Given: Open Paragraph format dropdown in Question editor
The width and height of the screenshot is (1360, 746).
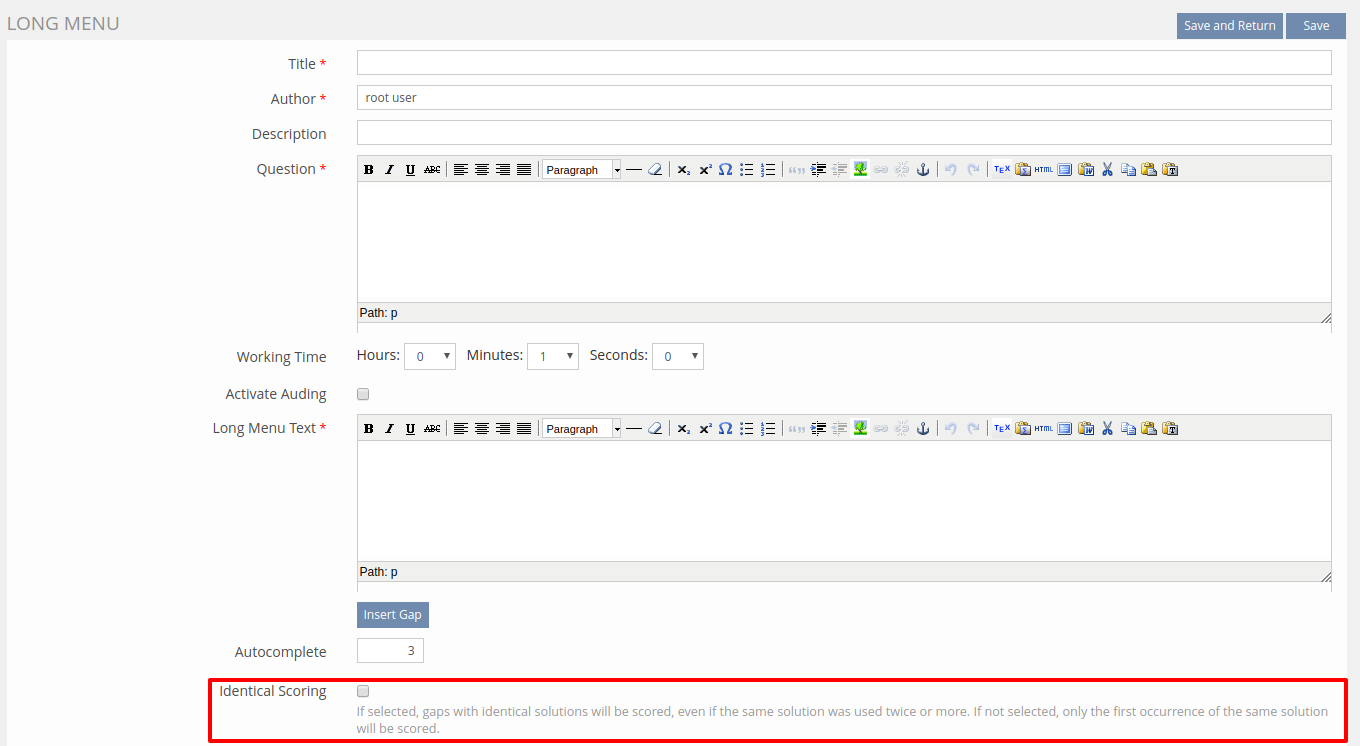Looking at the screenshot, I should tap(582, 170).
